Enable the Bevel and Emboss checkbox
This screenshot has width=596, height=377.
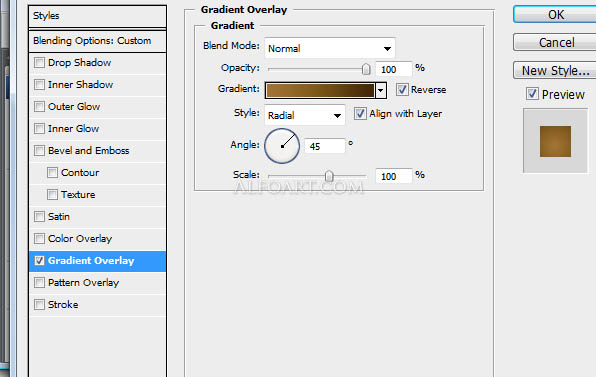tap(40, 150)
